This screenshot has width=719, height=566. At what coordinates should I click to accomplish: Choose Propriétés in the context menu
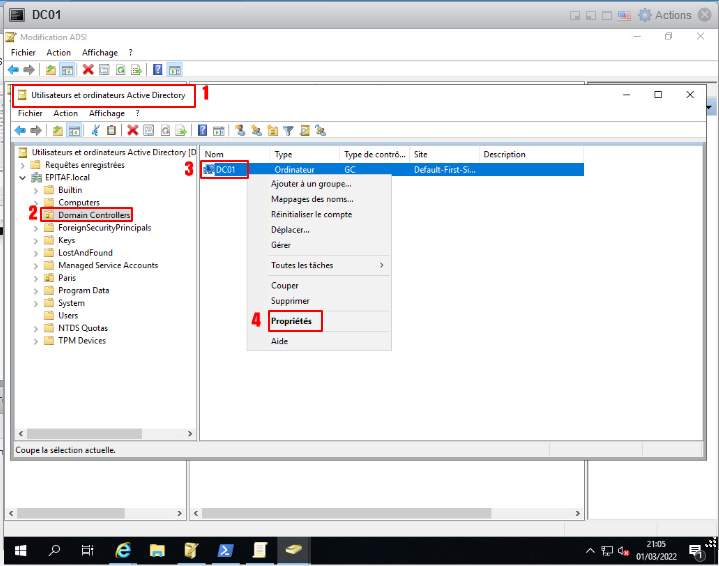click(291, 321)
